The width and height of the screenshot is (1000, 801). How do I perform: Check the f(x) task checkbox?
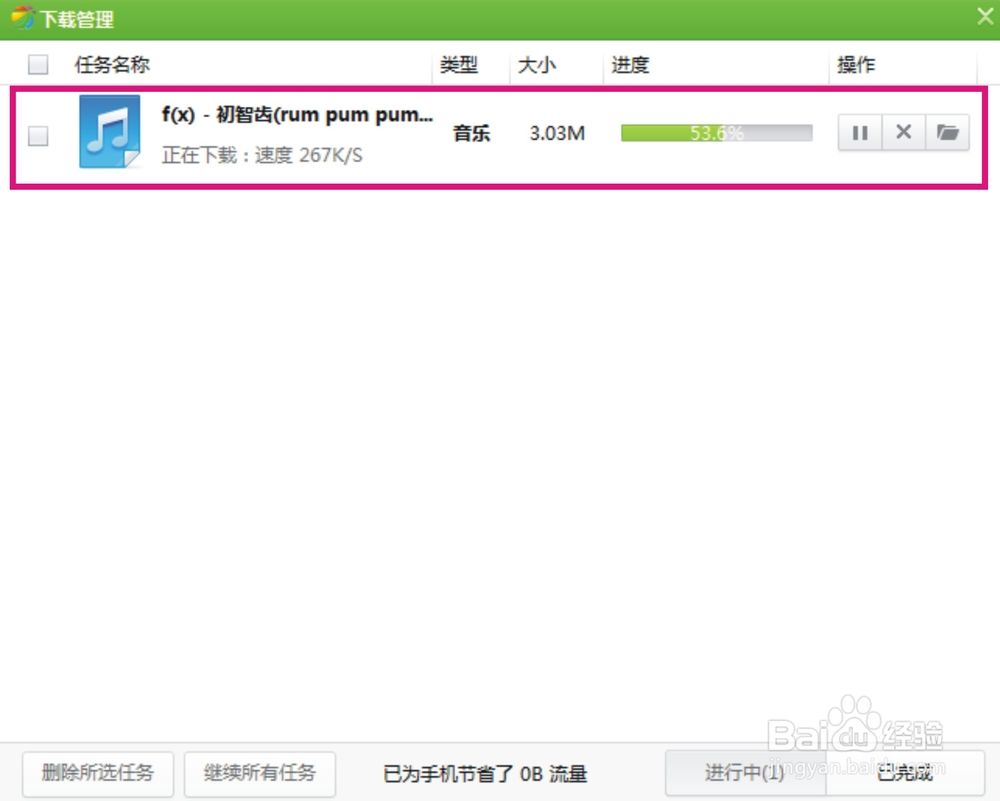[38, 136]
